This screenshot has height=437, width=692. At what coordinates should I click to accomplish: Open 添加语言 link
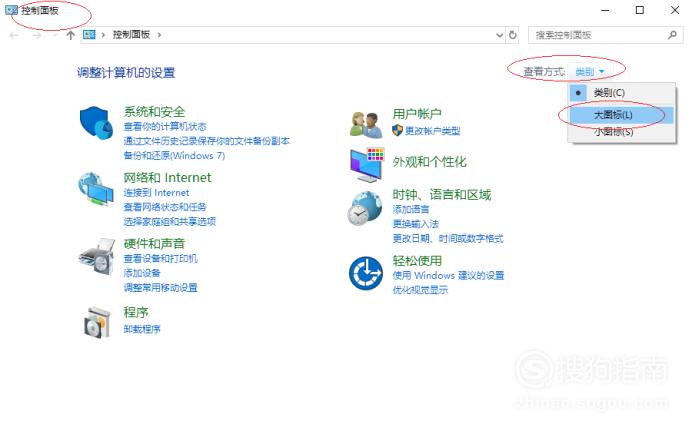tap(411, 209)
